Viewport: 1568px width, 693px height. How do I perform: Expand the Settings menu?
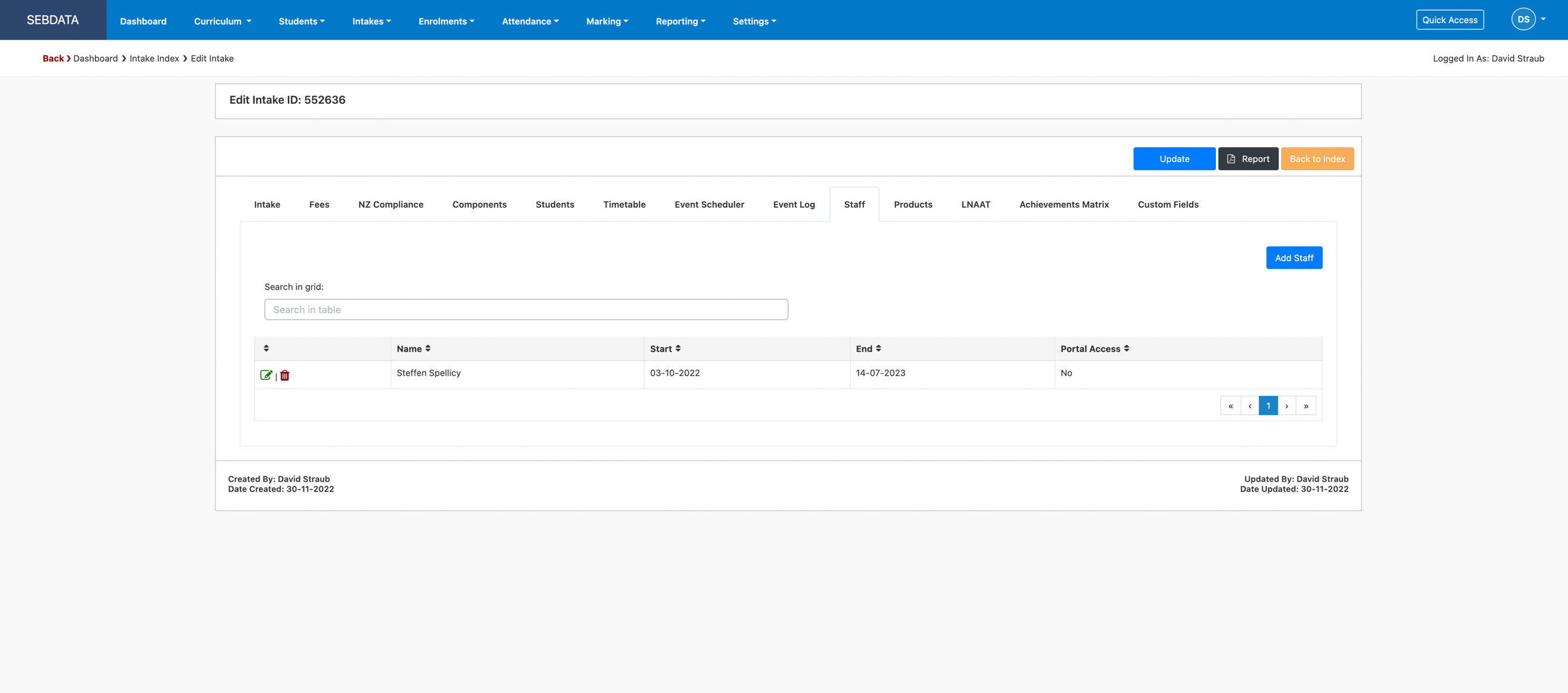click(753, 21)
